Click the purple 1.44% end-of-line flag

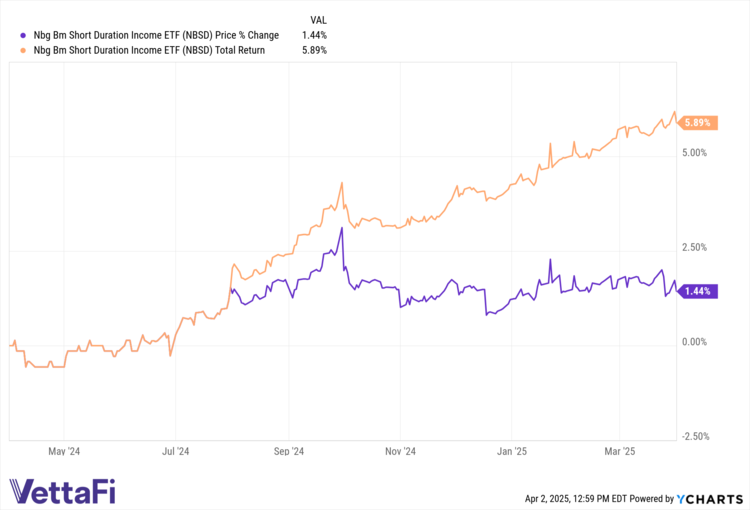tap(698, 291)
